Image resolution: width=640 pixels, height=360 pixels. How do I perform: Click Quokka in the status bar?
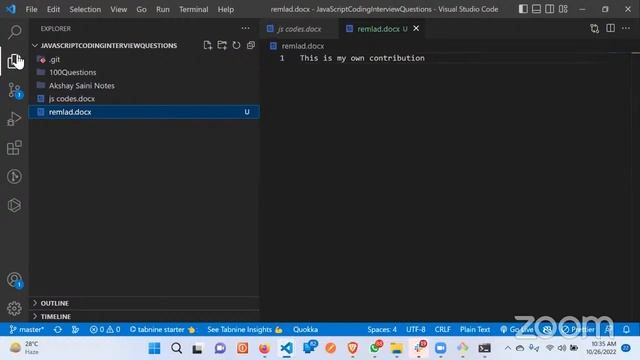[x=305, y=329]
